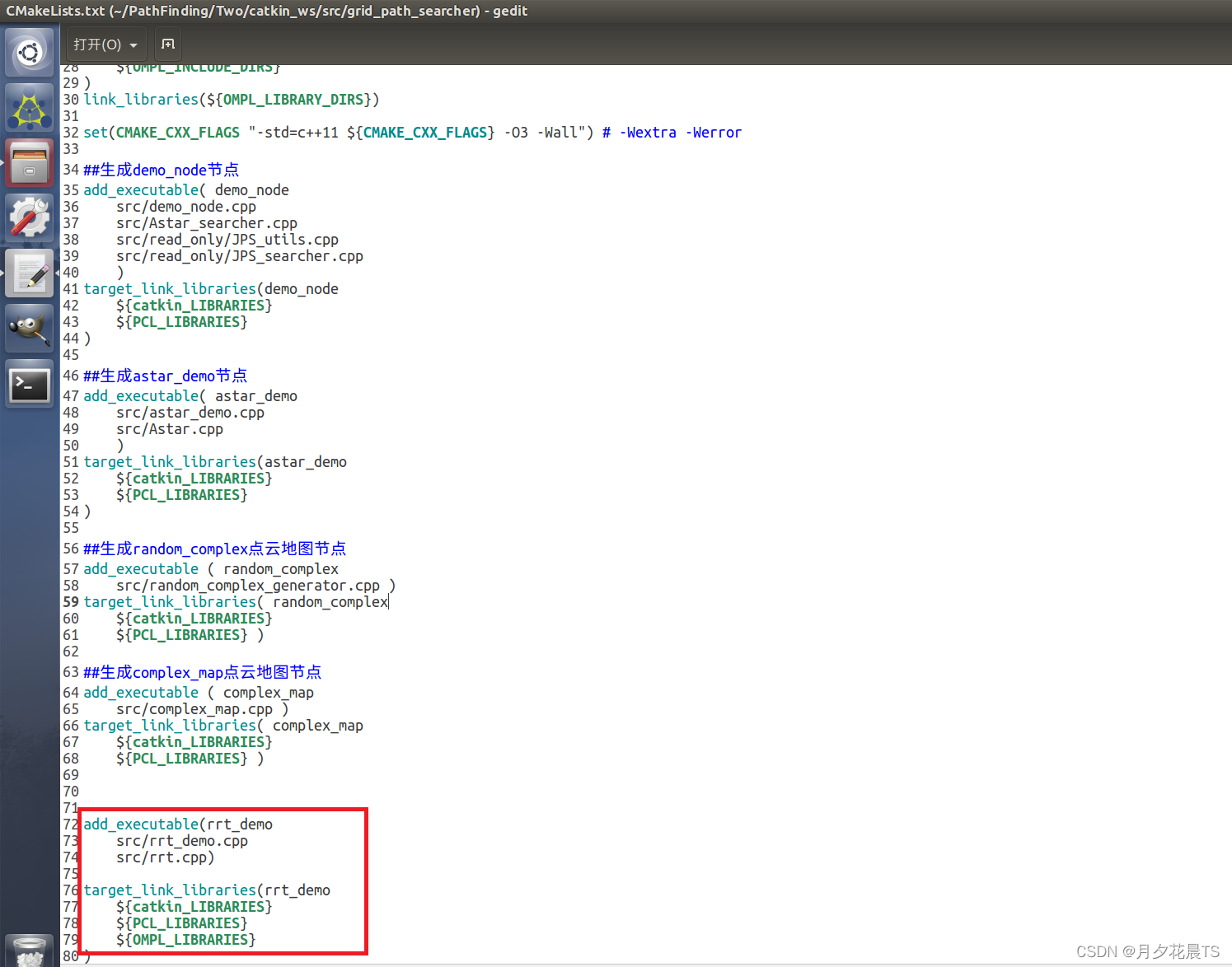This screenshot has width=1232, height=967.
Task: Click add_executable ( random_complex line
Action: click(x=211, y=569)
